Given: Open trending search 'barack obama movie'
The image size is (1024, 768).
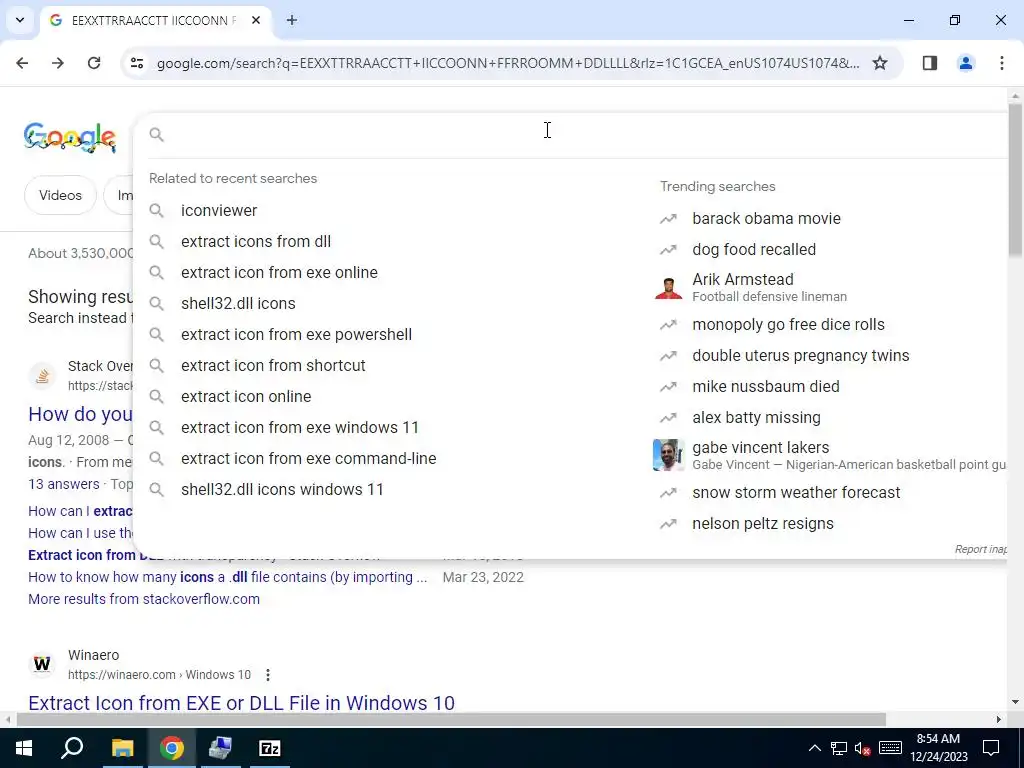Looking at the screenshot, I should tap(766, 219).
